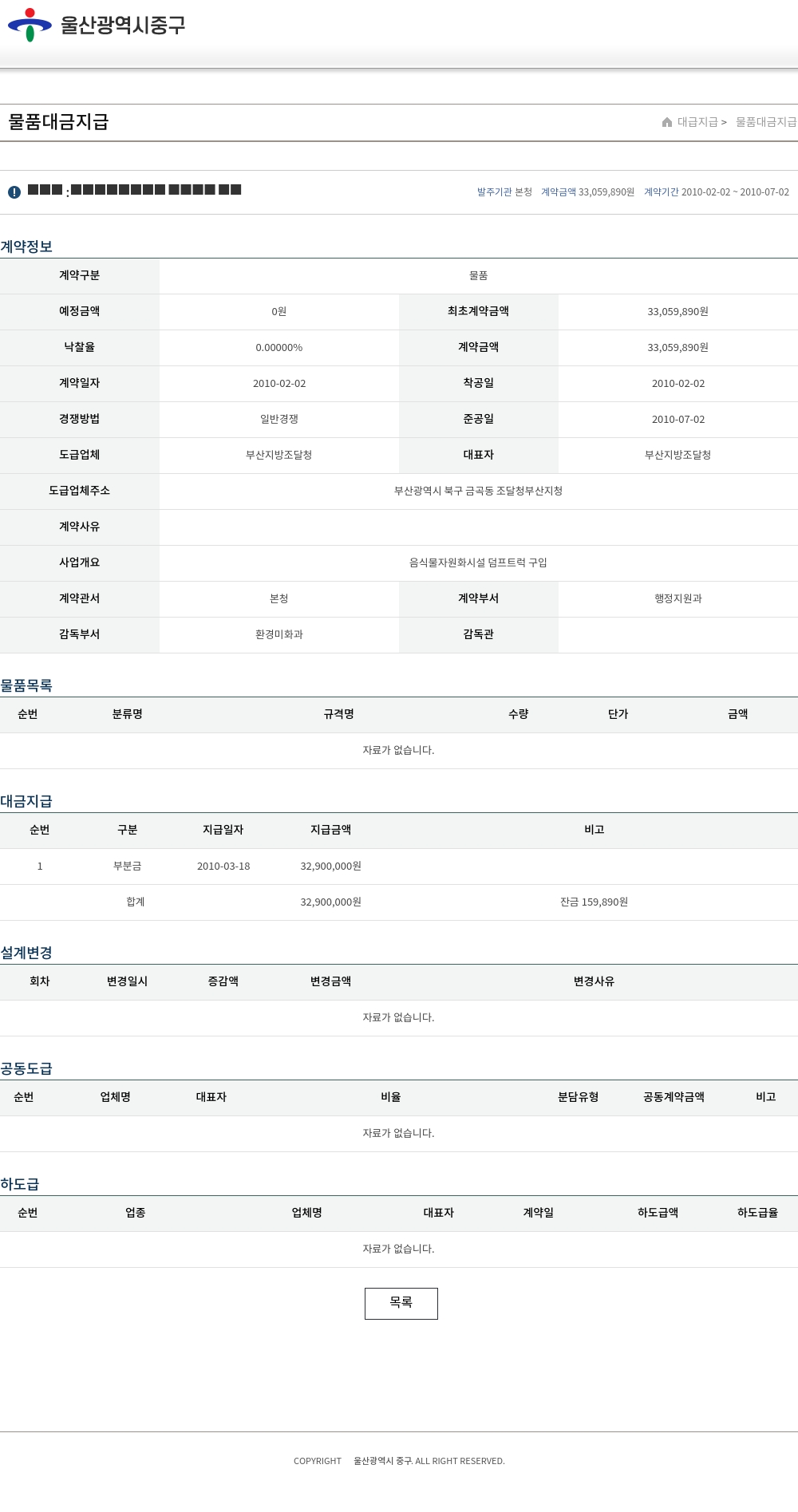798x1512 pixels.
Task: Open the 물품대금지급 breadcrumb link
Action: (x=766, y=122)
